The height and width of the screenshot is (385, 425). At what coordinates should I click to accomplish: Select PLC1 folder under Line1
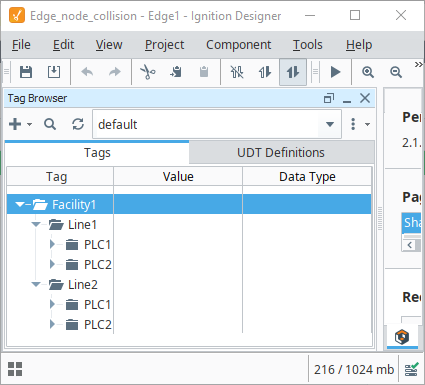[x=97, y=245]
